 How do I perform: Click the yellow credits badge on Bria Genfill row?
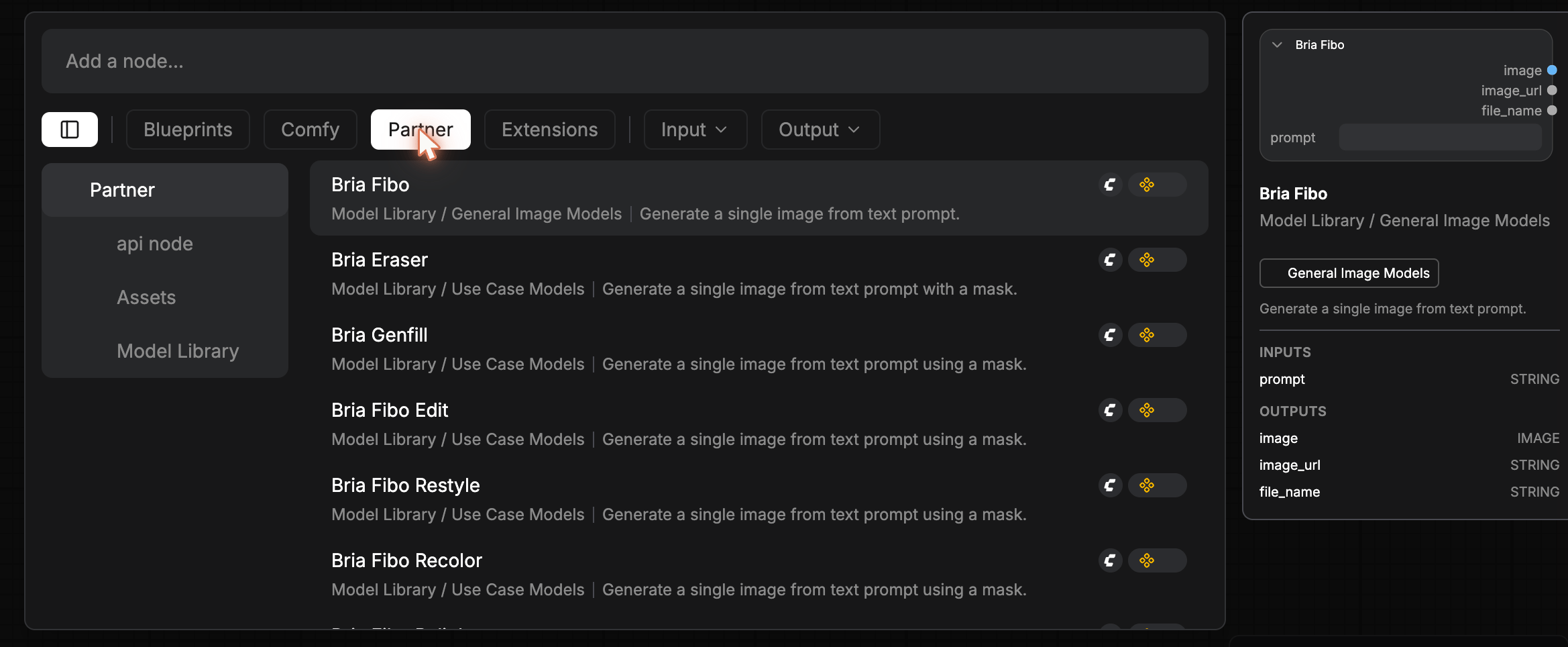(1157, 335)
